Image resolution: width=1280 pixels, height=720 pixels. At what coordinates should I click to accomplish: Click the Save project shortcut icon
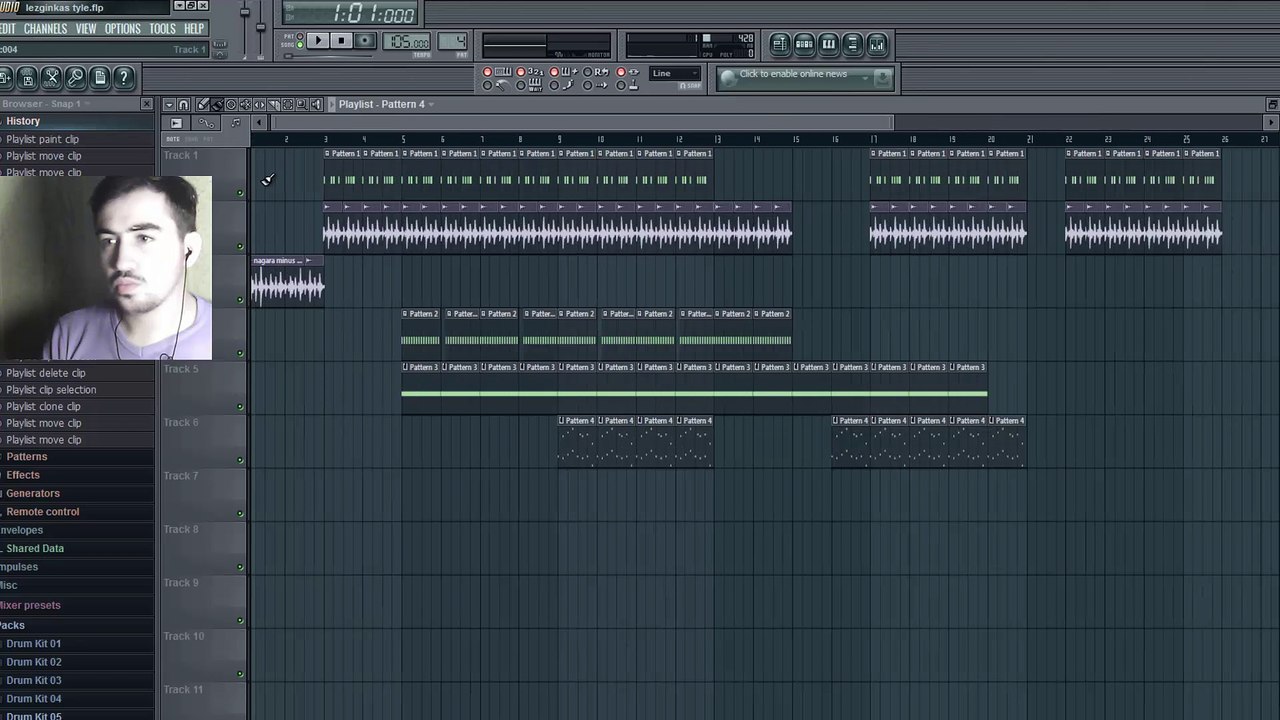point(27,77)
